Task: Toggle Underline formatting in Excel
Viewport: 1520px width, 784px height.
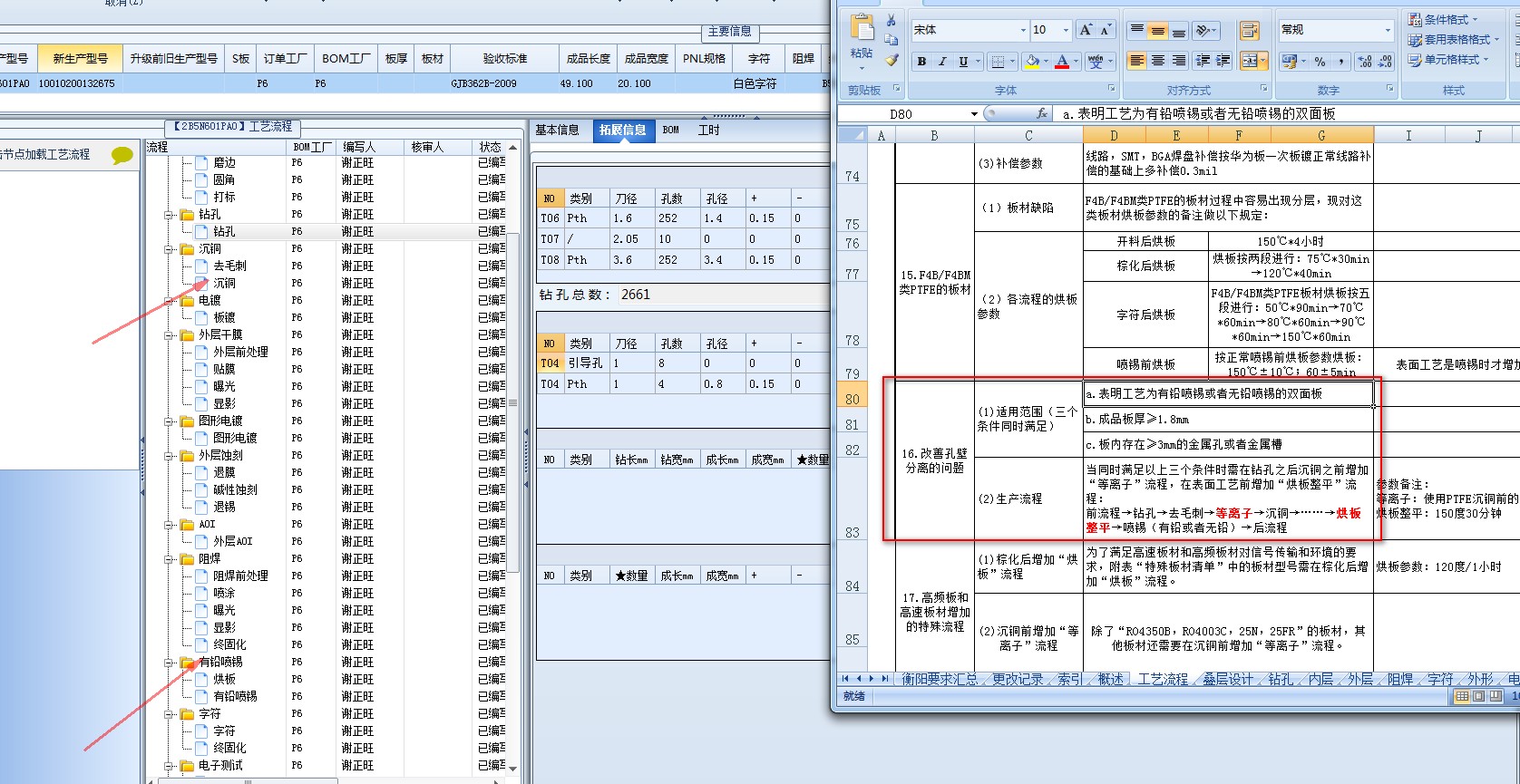Action: coord(963,62)
